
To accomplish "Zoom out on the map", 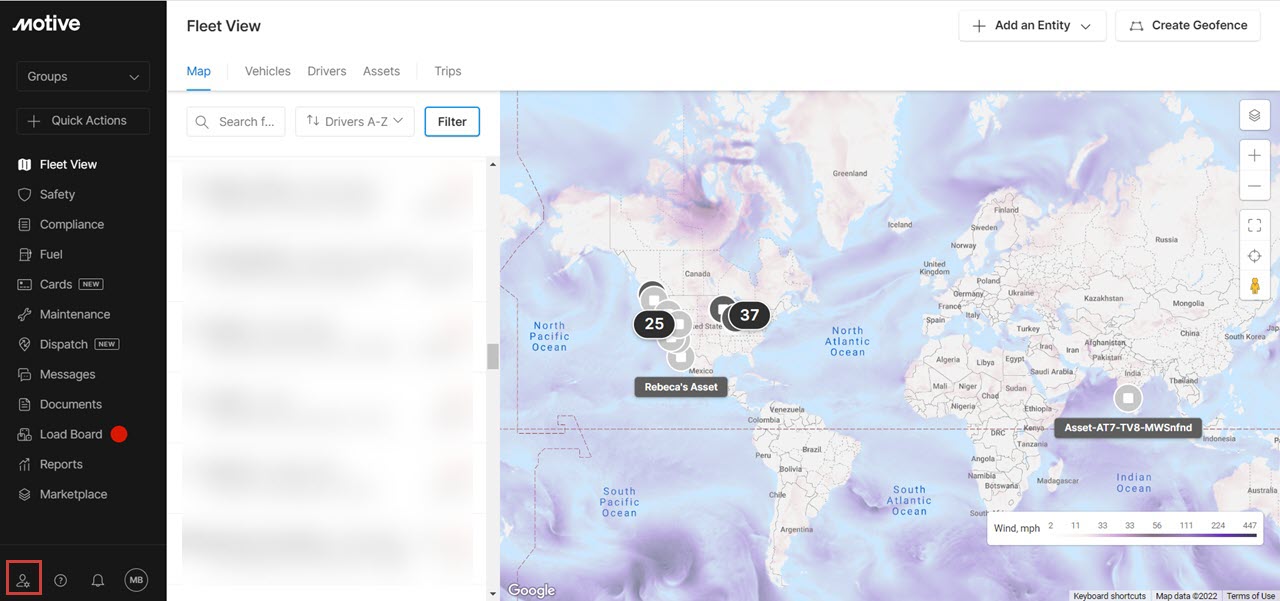I will point(1255,186).
